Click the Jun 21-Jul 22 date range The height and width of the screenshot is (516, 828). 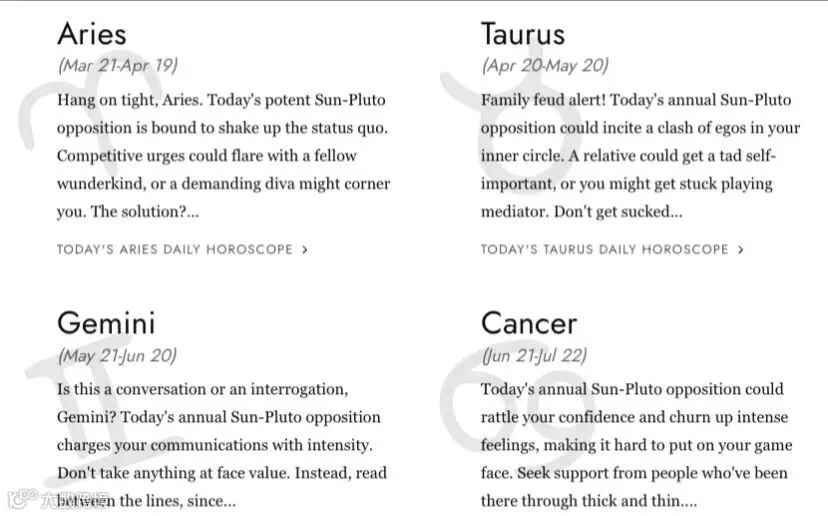pos(534,355)
